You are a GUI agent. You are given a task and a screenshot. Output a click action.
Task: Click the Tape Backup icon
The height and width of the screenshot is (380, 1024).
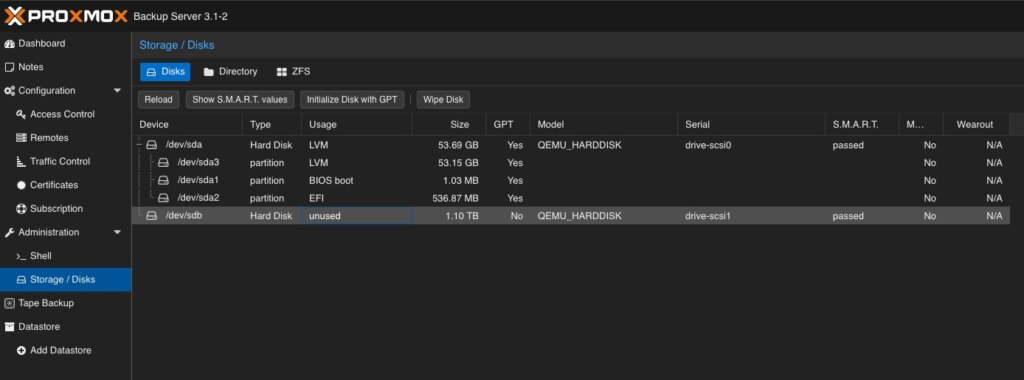9,303
